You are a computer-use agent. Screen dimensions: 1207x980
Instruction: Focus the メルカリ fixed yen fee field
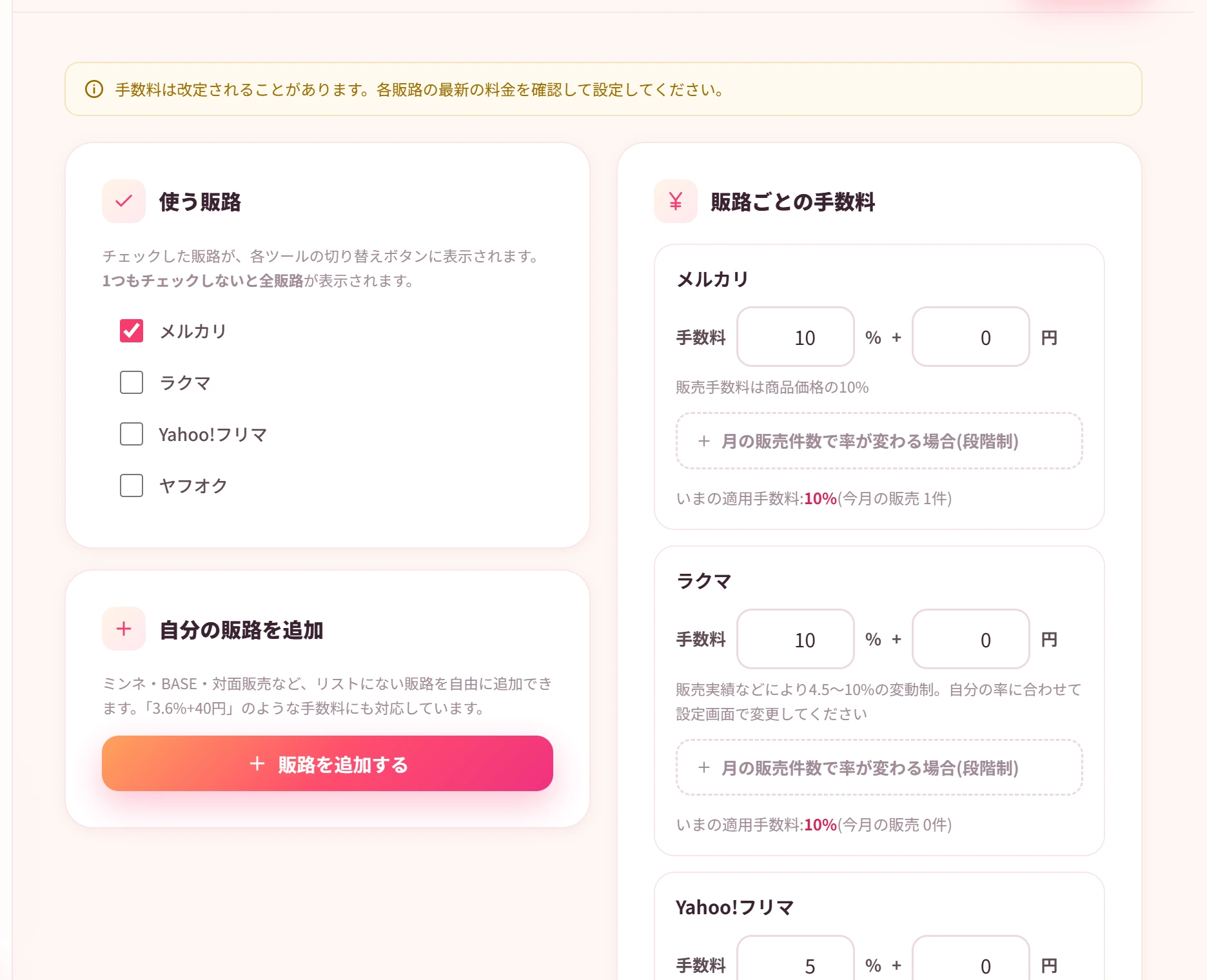pyautogui.click(x=971, y=337)
